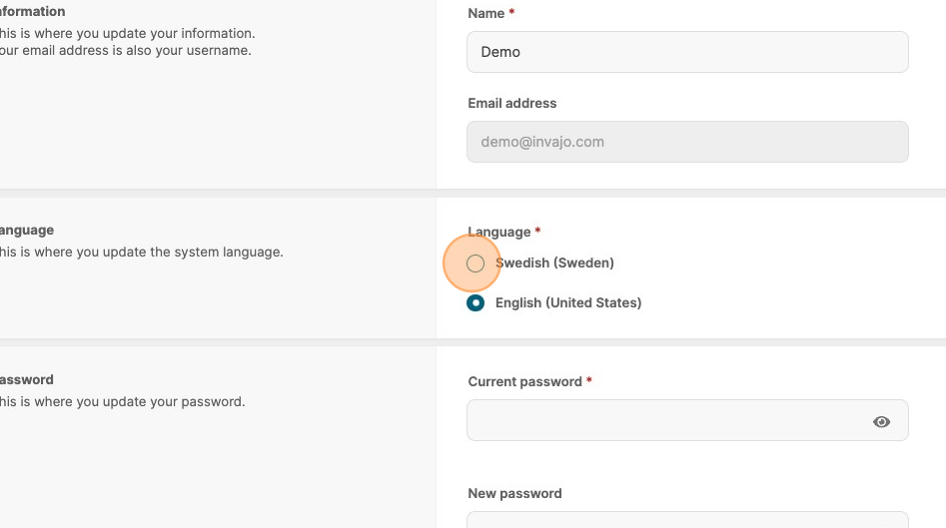Select the English (United States) radio button
Image resolution: width=946 pixels, height=528 pixels.
point(475,303)
